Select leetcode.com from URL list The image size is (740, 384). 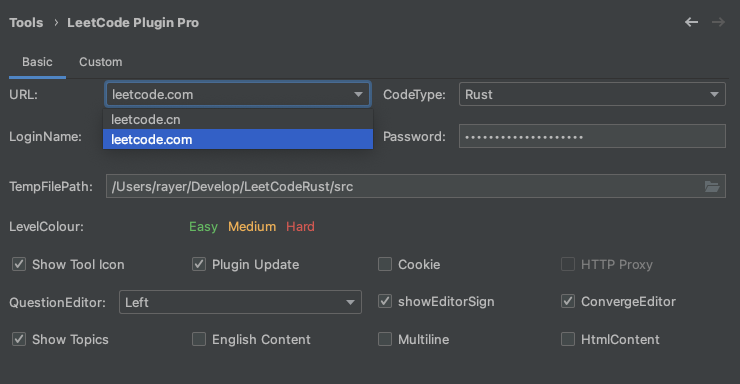pos(238,139)
